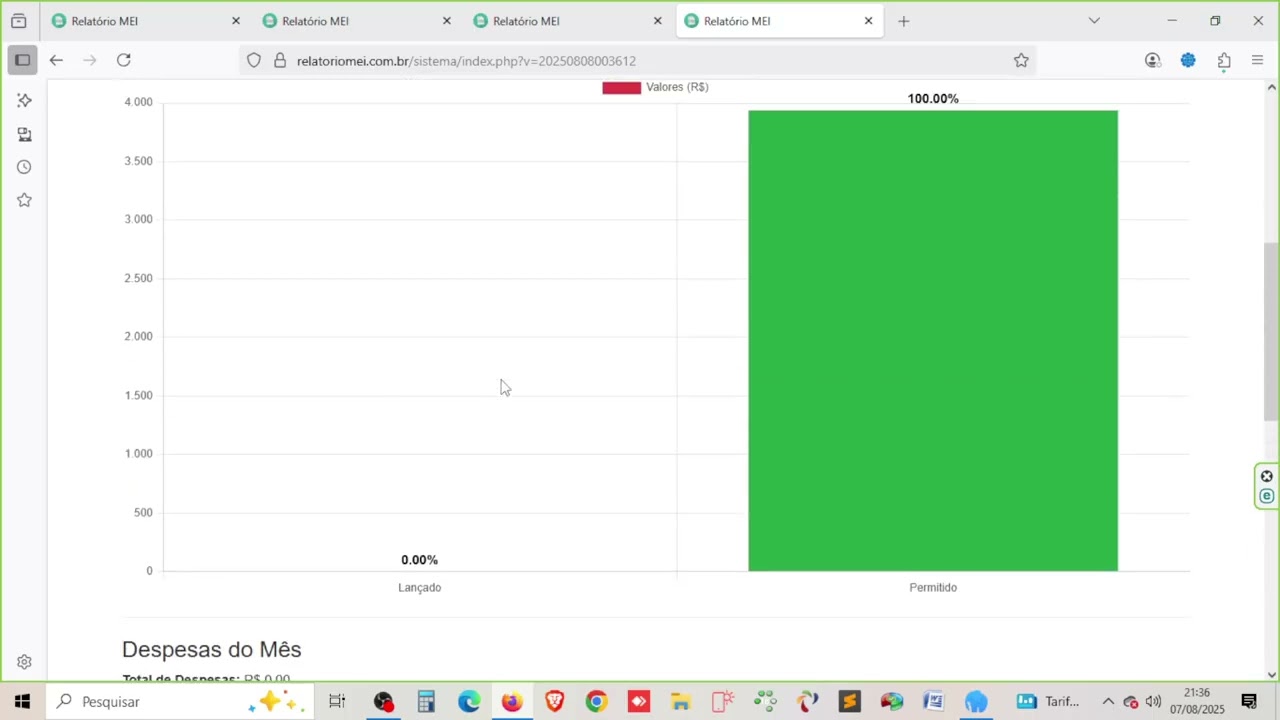Open Brave browser from the taskbar
The height and width of the screenshot is (720, 1280).
point(554,702)
